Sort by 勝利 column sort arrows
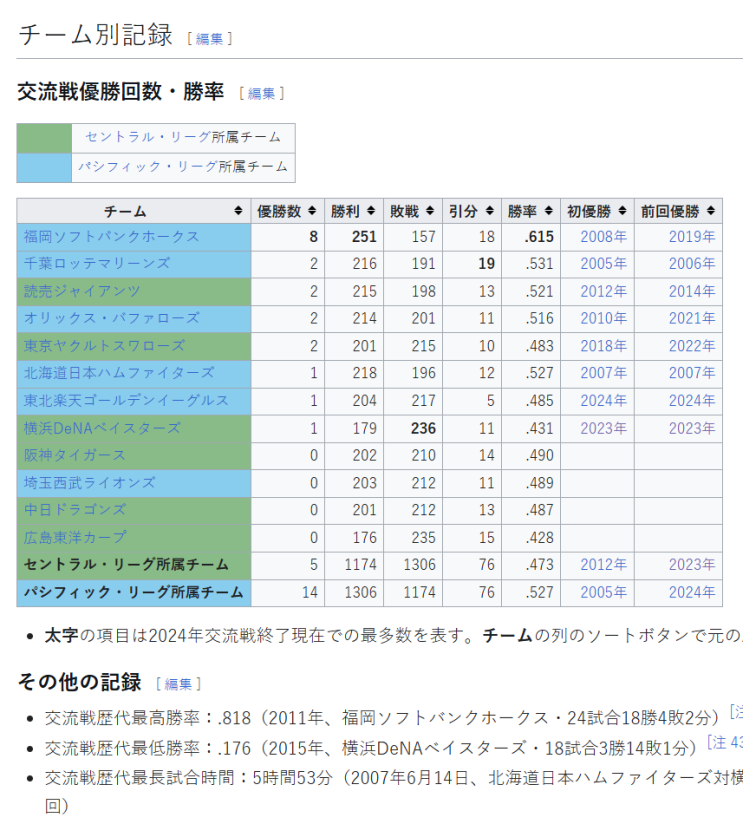743x824 pixels. click(371, 211)
